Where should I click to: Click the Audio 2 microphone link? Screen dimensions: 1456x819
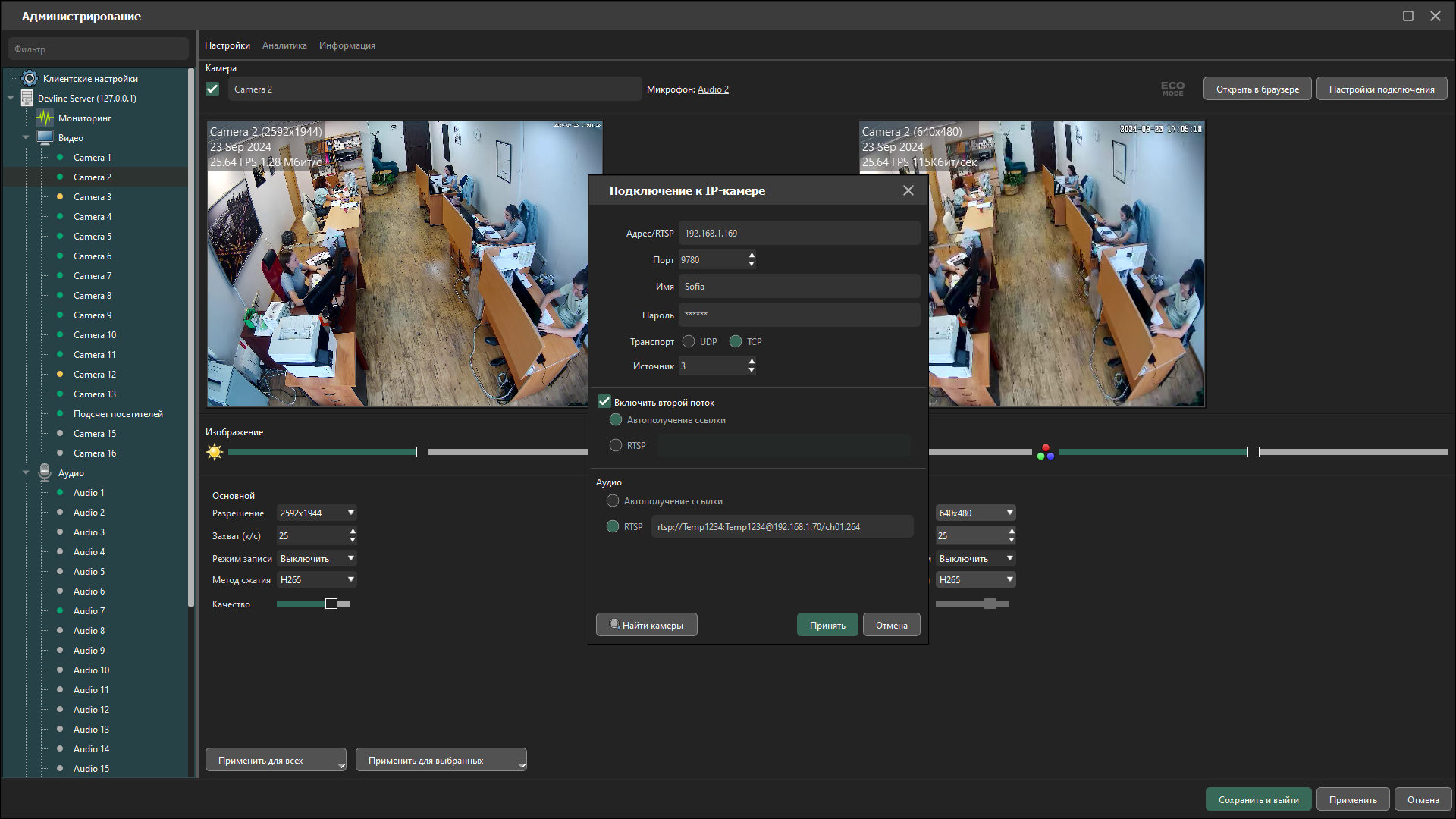point(713,89)
